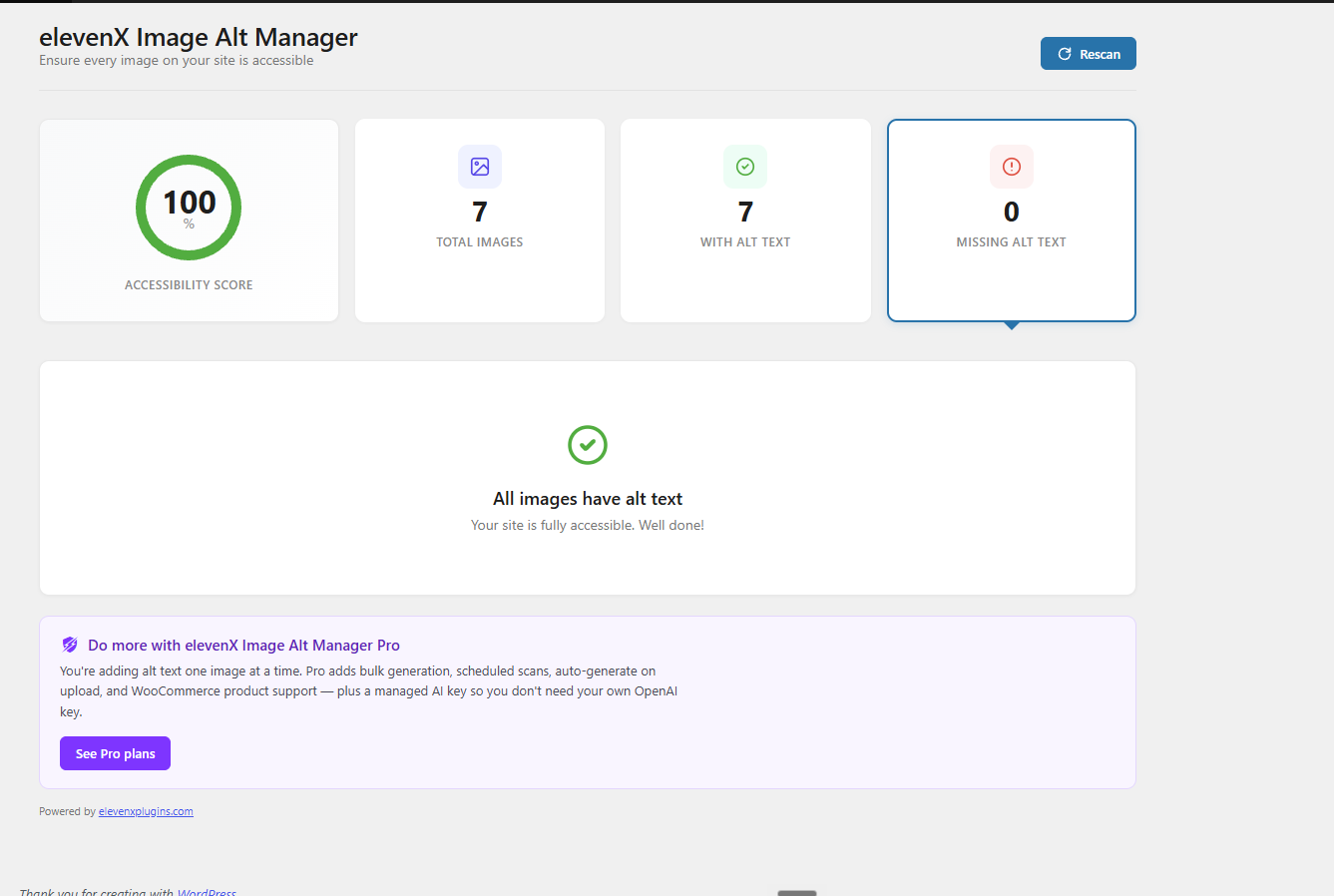Click the Rescan button
This screenshot has height=896, width=1334.
pyautogui.click(x=1088, y=54)
